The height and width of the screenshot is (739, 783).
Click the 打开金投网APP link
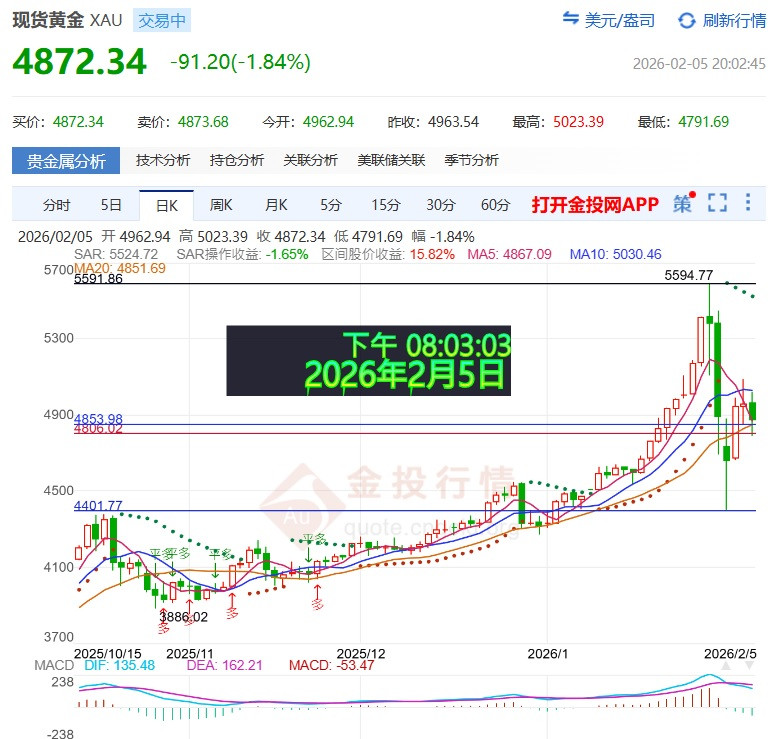point(595,204)
